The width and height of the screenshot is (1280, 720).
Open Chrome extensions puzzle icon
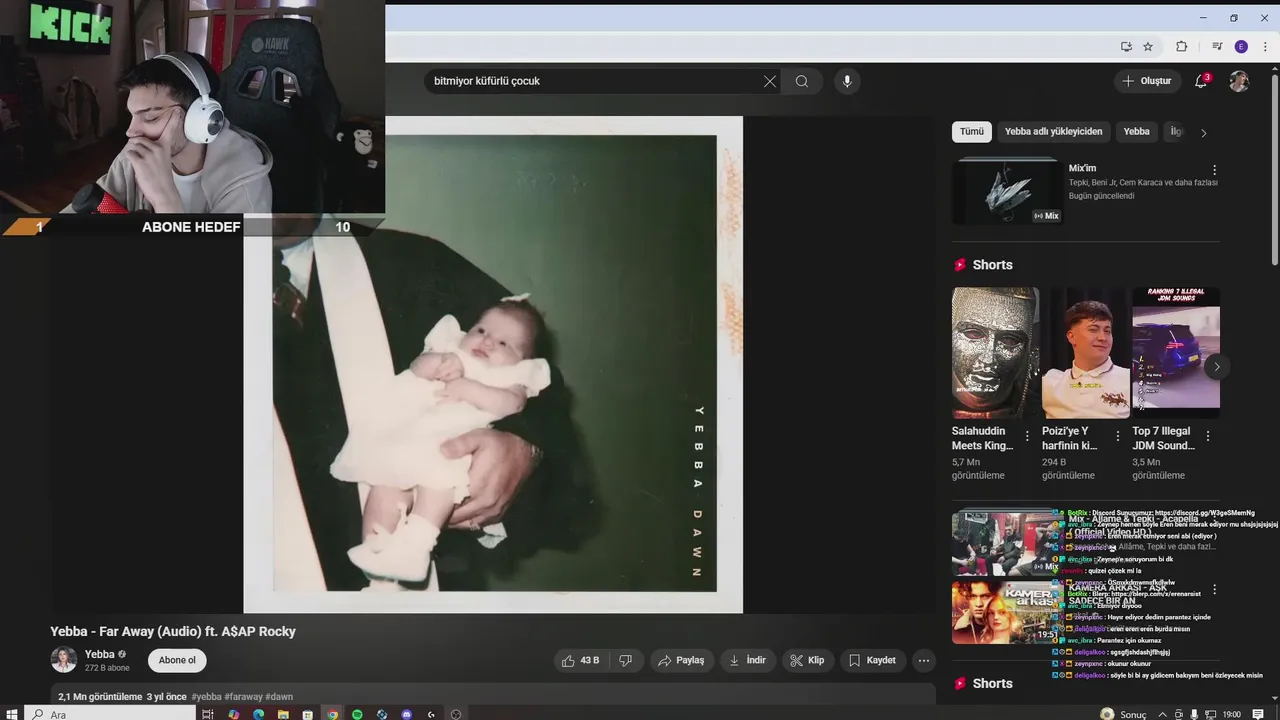coord(1181,46)
